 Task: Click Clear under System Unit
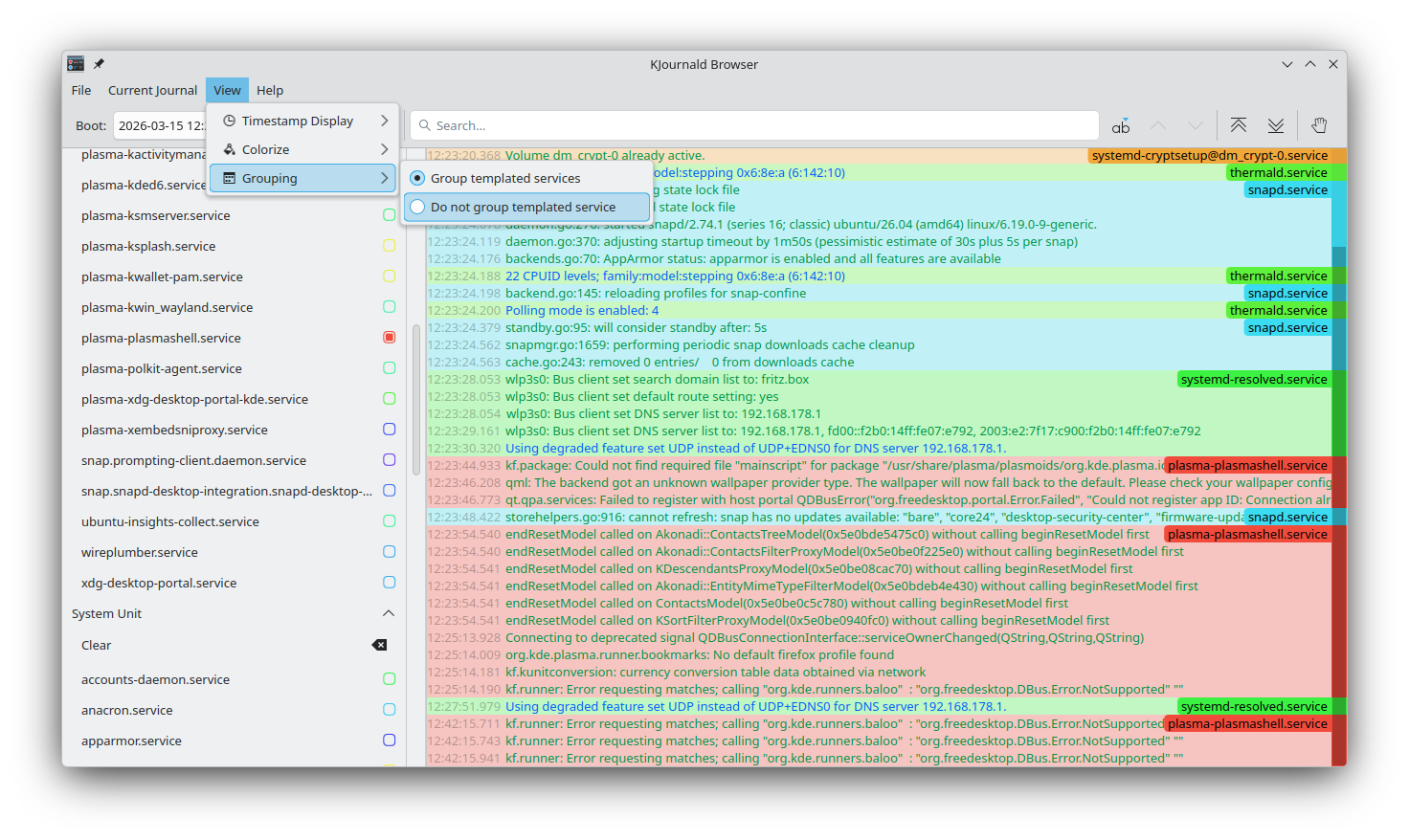click(97, 645)
